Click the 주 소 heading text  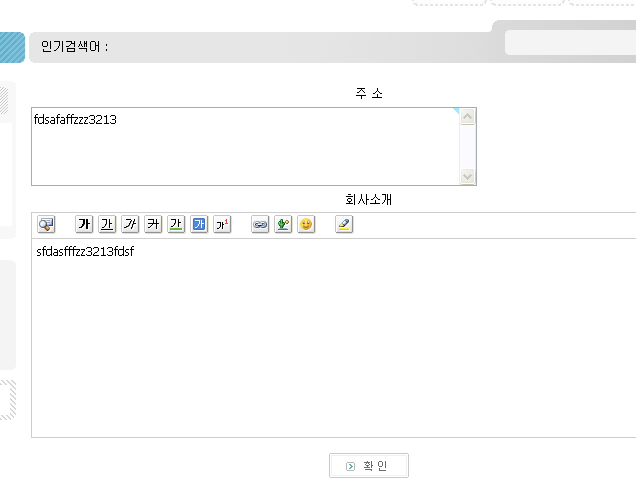click(369, 94)
